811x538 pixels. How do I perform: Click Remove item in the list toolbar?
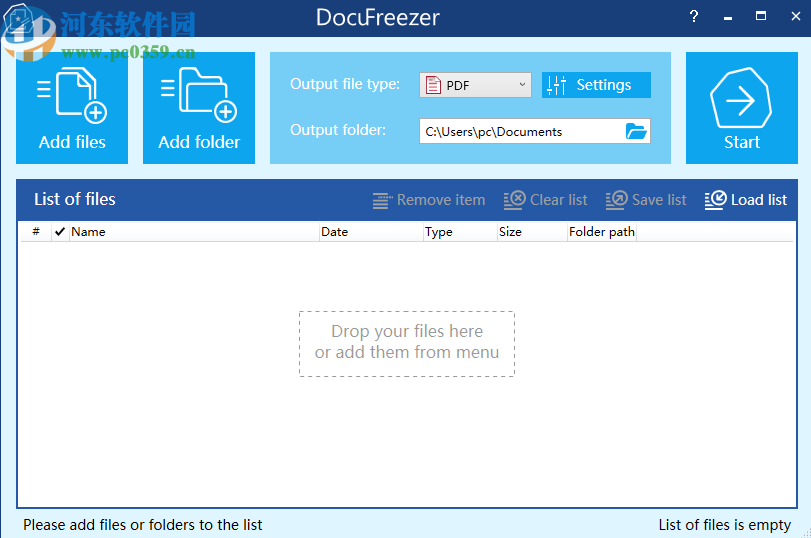point(429,200)
